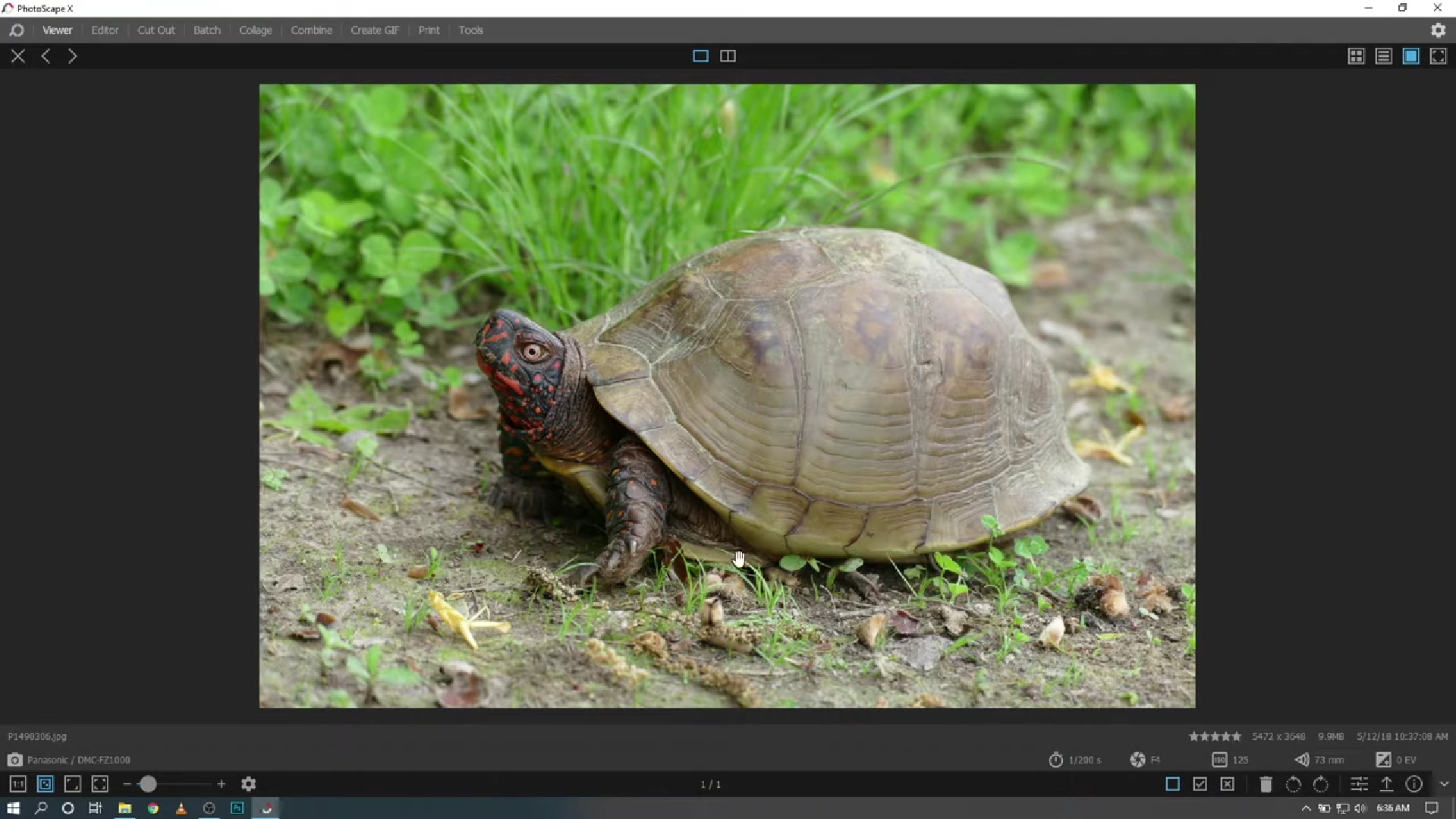Click the exposure compensation icon beside 0 EV

1383,760
